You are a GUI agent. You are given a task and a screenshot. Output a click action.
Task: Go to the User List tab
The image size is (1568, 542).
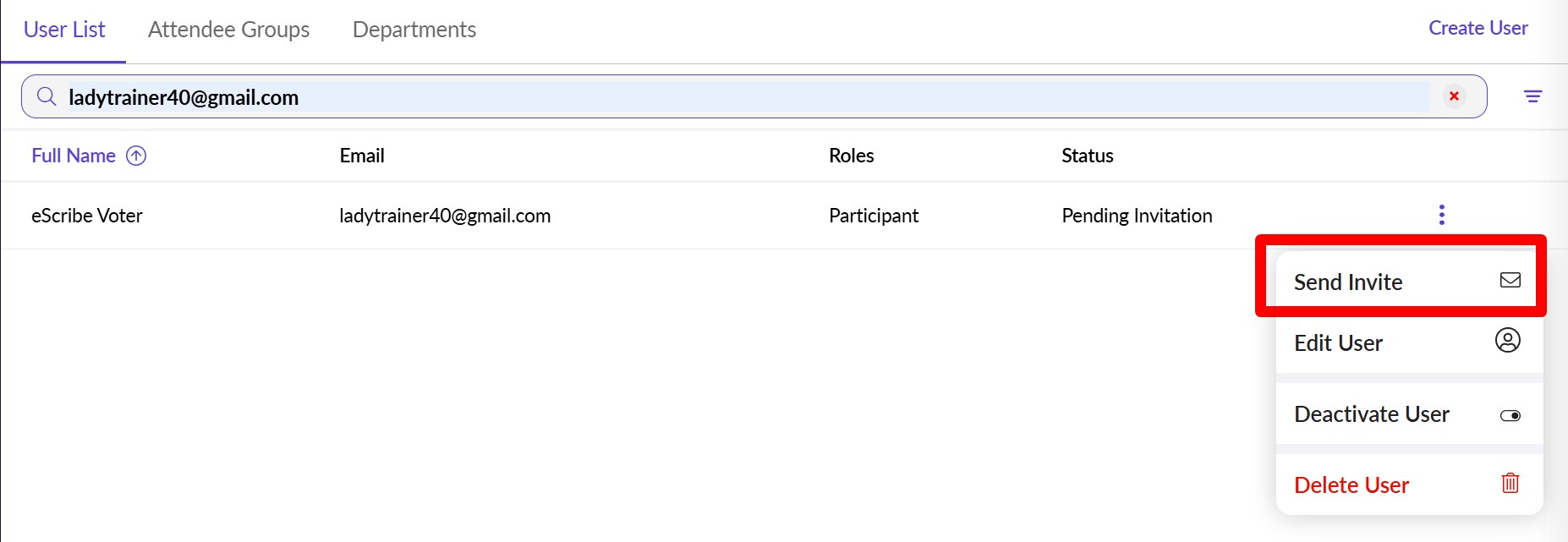[x=64, y=30]
